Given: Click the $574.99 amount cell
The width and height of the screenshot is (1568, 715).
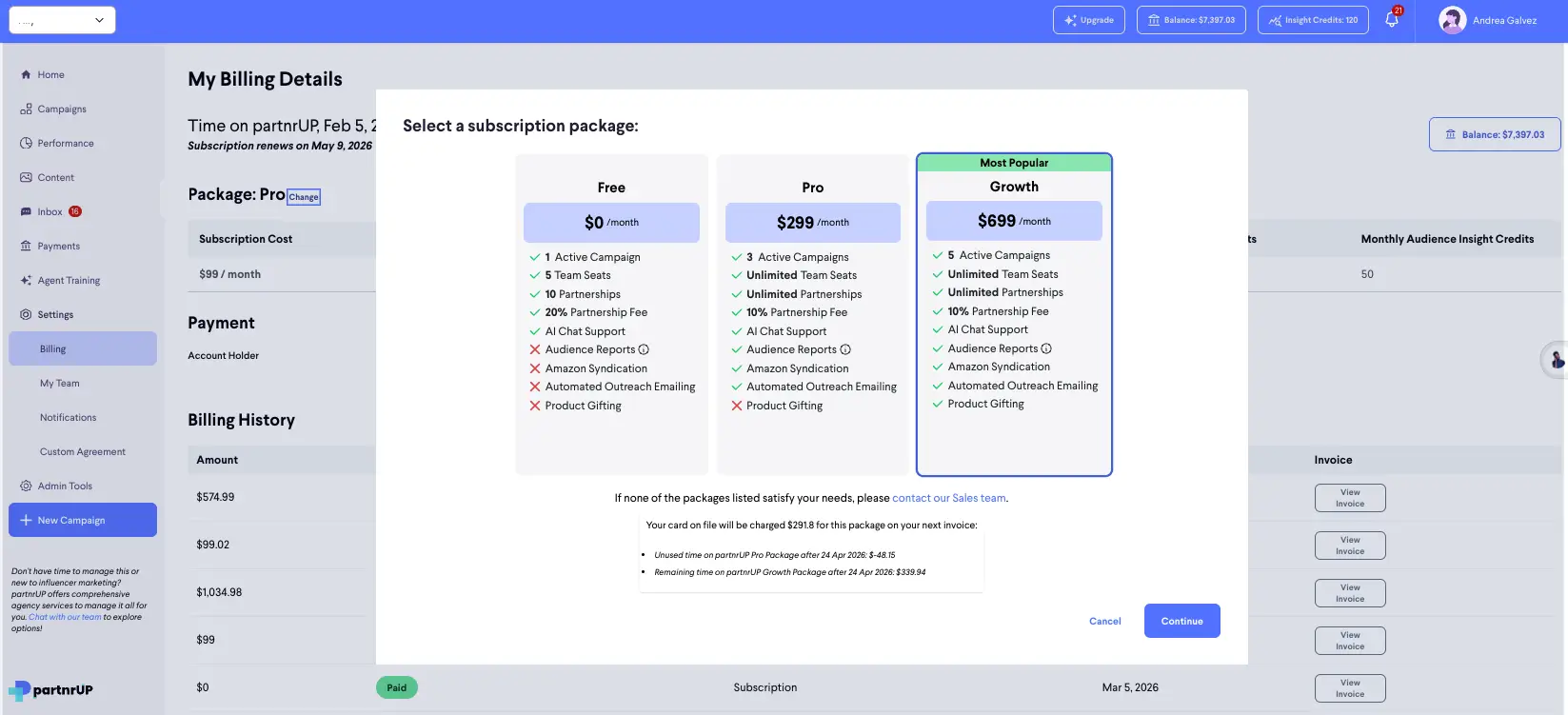Looking at the screenshot, I should coord(215,497).
